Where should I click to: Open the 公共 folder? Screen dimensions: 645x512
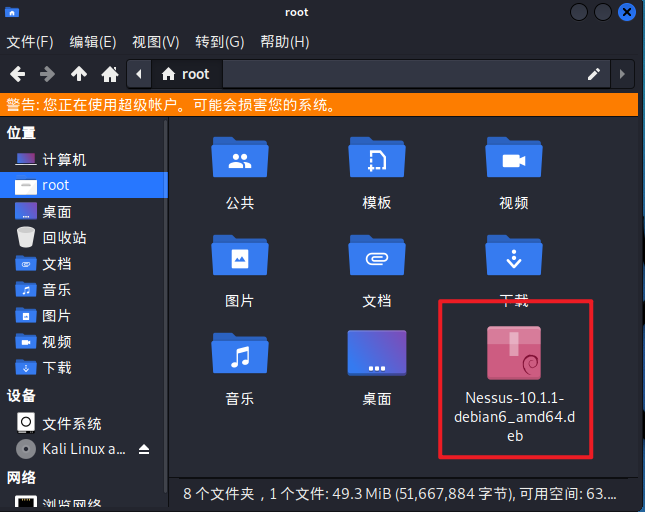click(x=240, y=161)
